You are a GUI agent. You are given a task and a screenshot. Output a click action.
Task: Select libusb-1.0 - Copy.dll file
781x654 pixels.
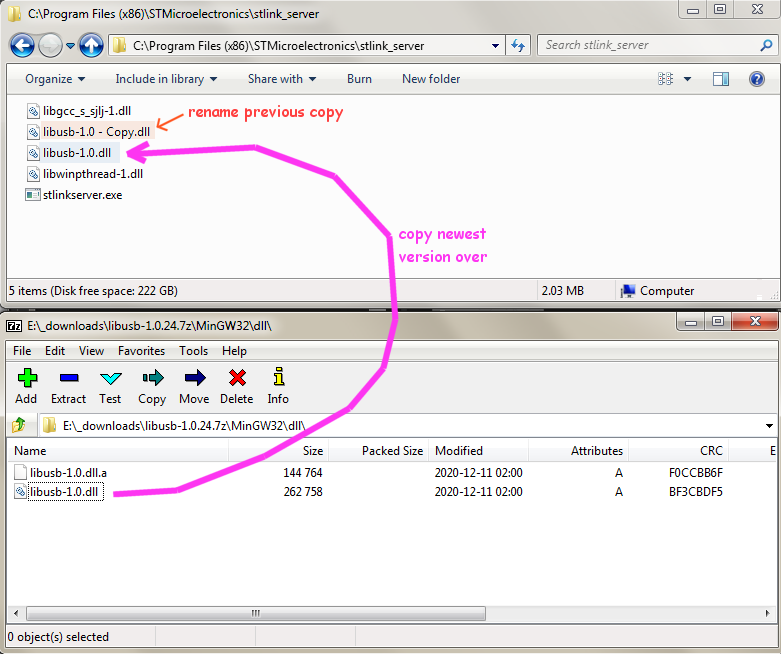pos(89,132)
